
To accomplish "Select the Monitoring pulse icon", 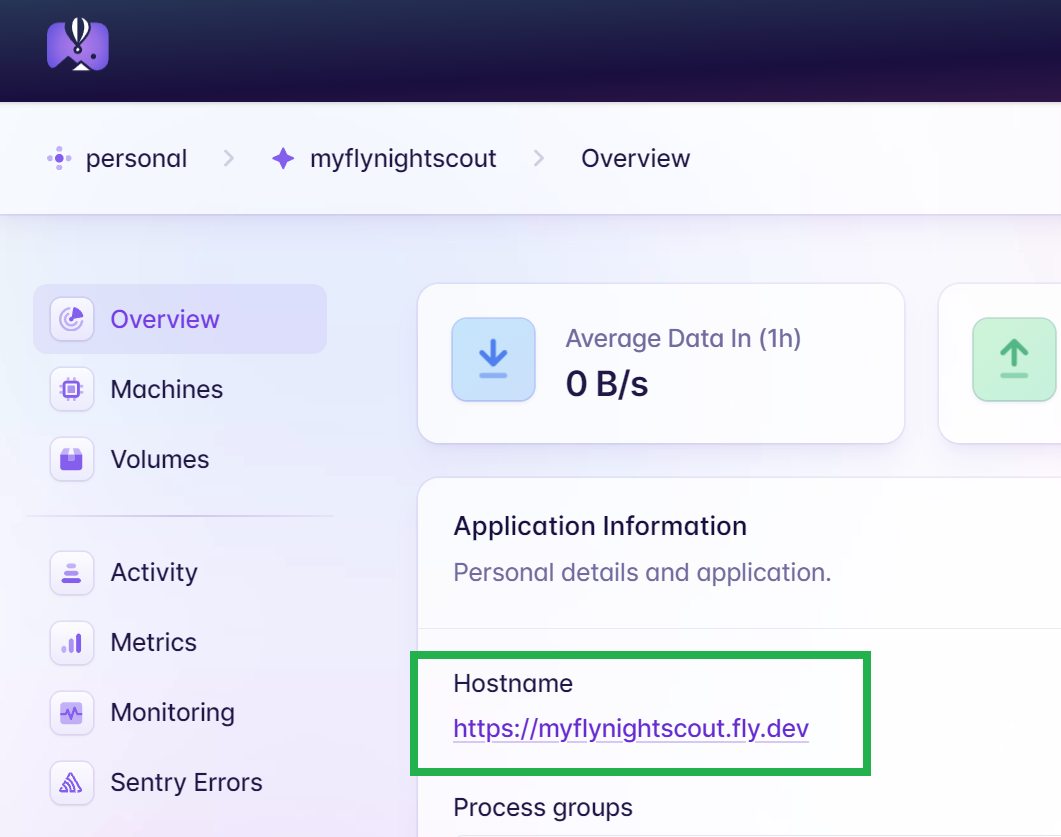I will 72,712.
